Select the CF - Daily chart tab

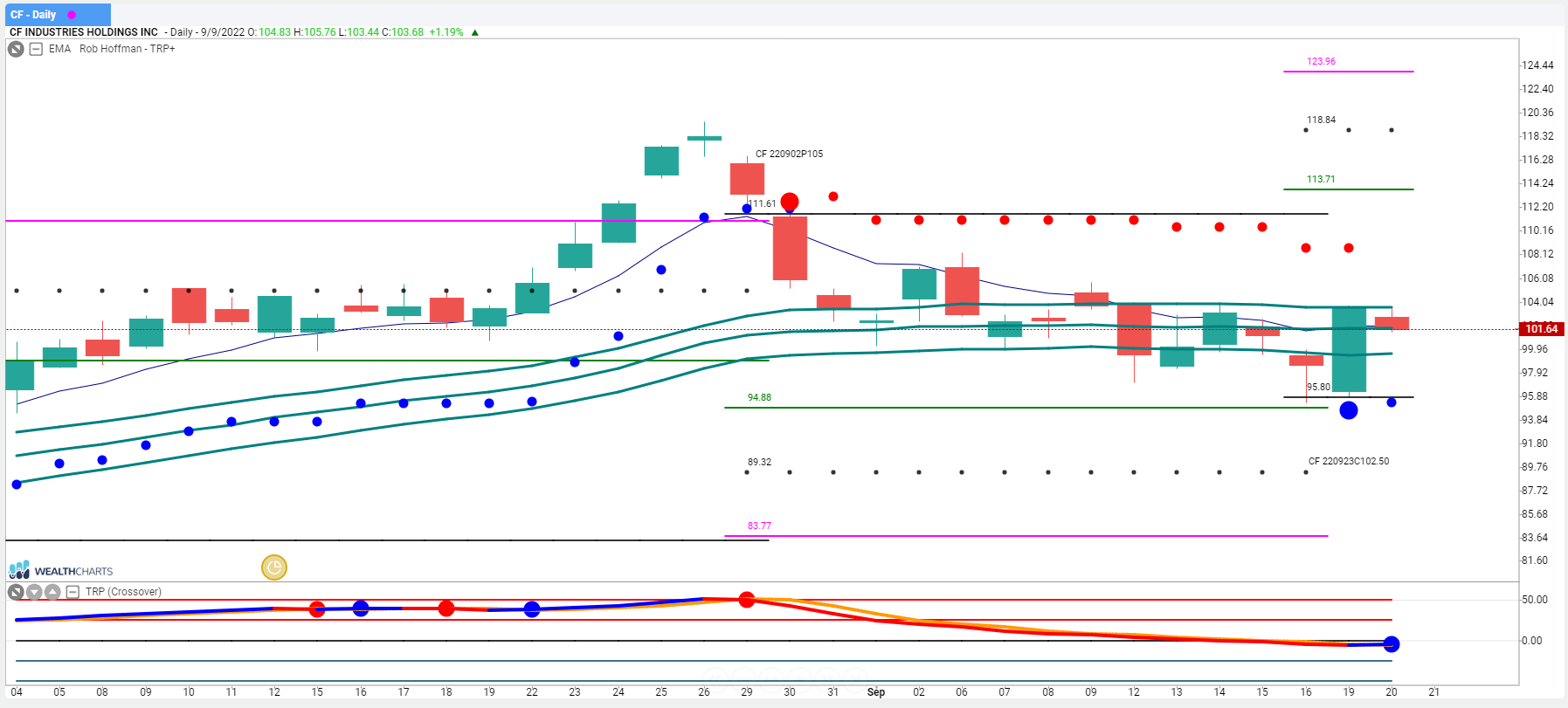(57, 15)
